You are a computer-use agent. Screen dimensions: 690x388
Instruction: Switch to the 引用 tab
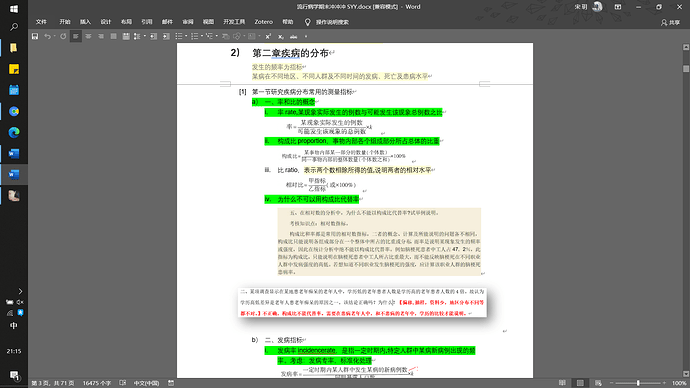click(x=147, y=22)
